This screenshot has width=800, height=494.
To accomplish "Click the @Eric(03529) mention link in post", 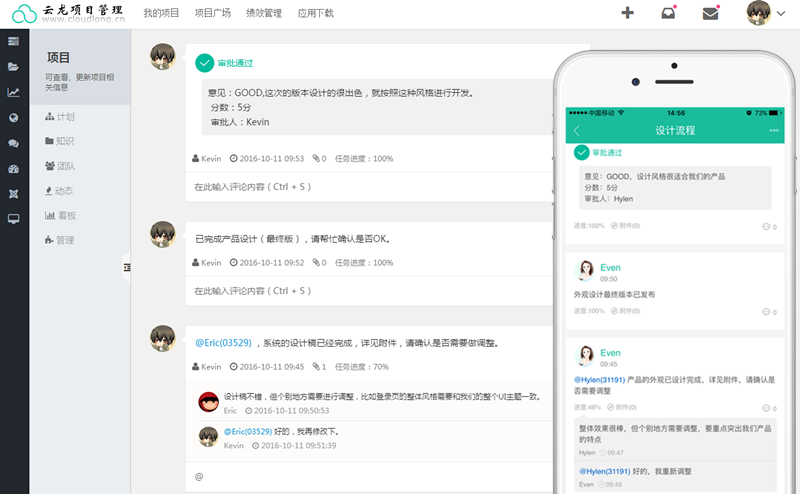I will [223, 343].
